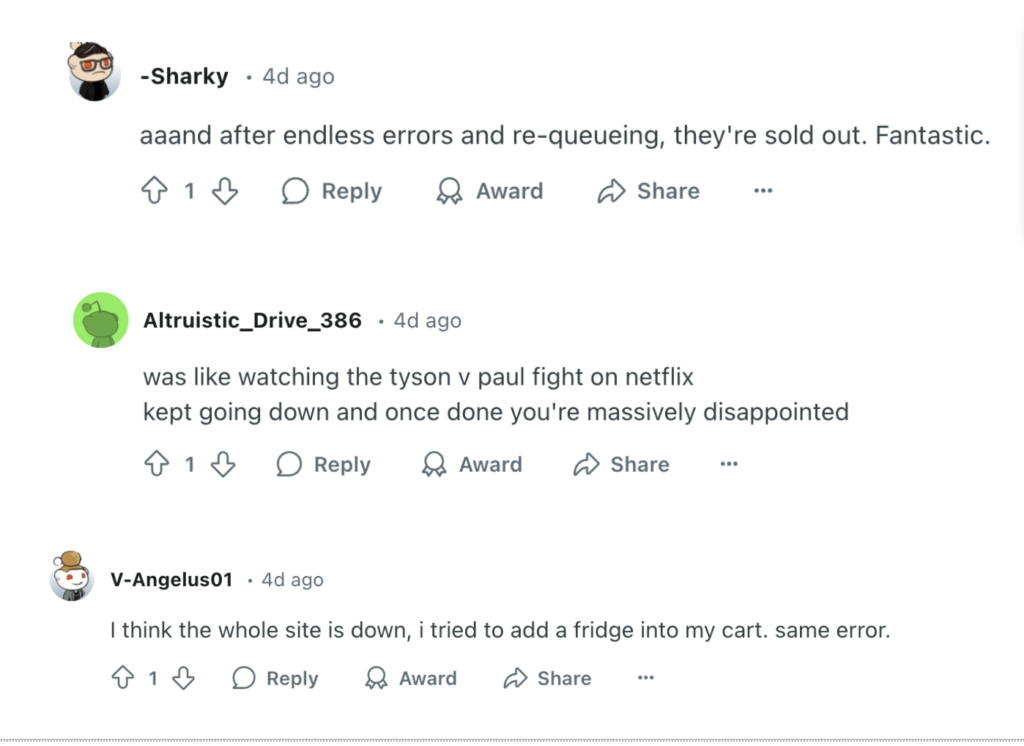1024x746 pixels.
Task: Open more options on -Sharky's comment
Action: point(763,191)
